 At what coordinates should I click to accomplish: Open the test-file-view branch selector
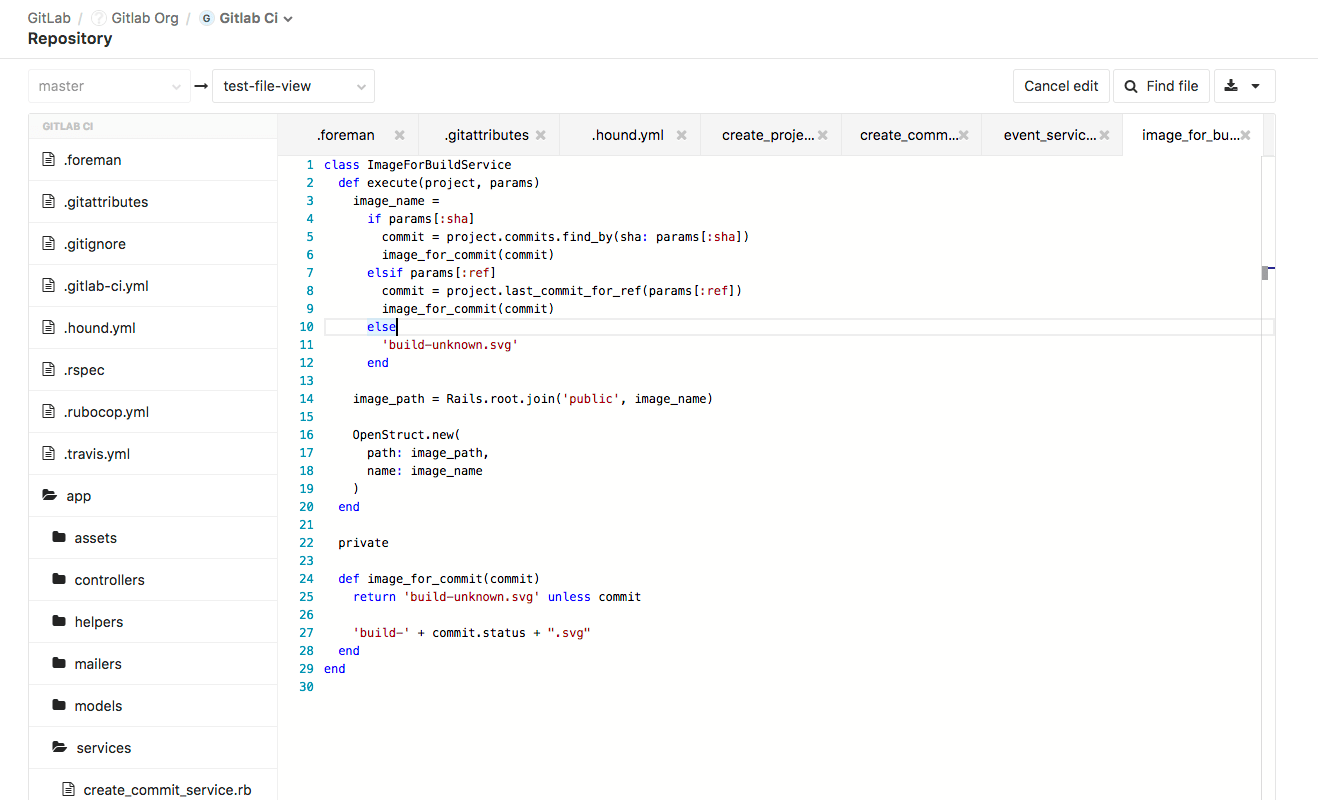[x=293, y=86]
